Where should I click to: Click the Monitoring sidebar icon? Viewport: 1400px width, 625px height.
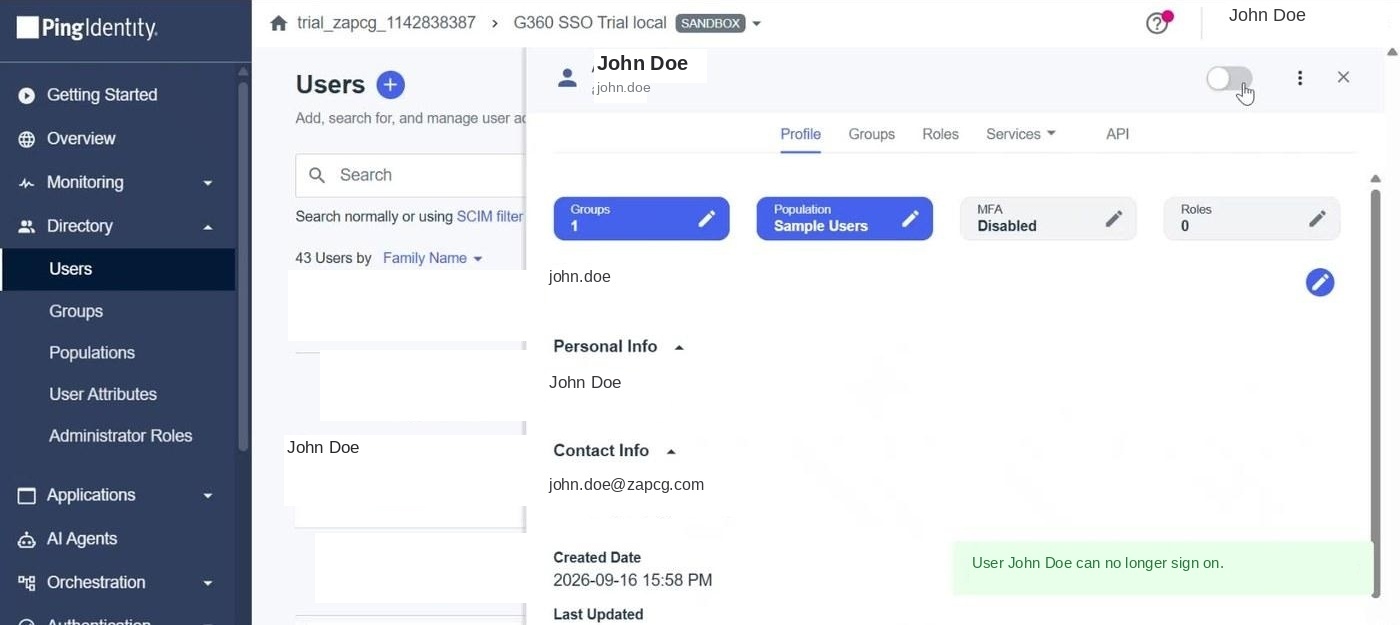coord(27,183)
